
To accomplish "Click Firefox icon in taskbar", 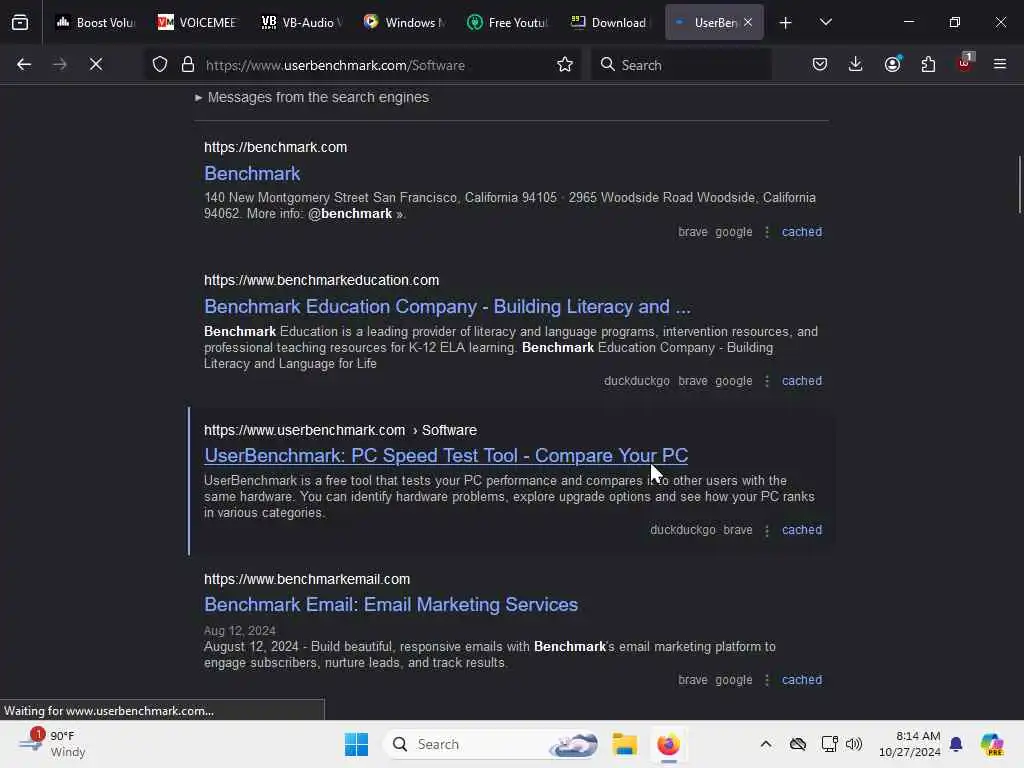I will 668,744.
